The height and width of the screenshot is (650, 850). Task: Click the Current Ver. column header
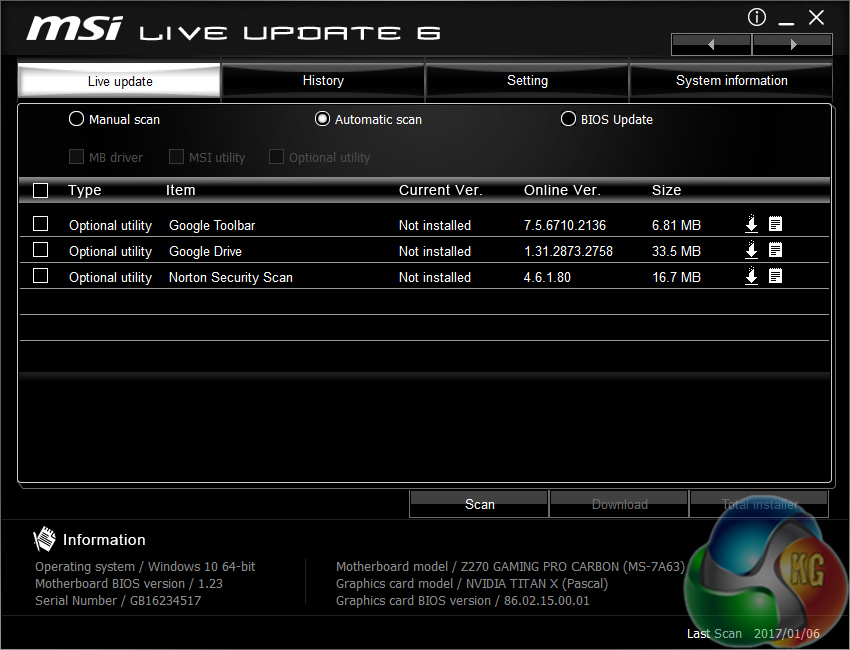coord(440,190)
